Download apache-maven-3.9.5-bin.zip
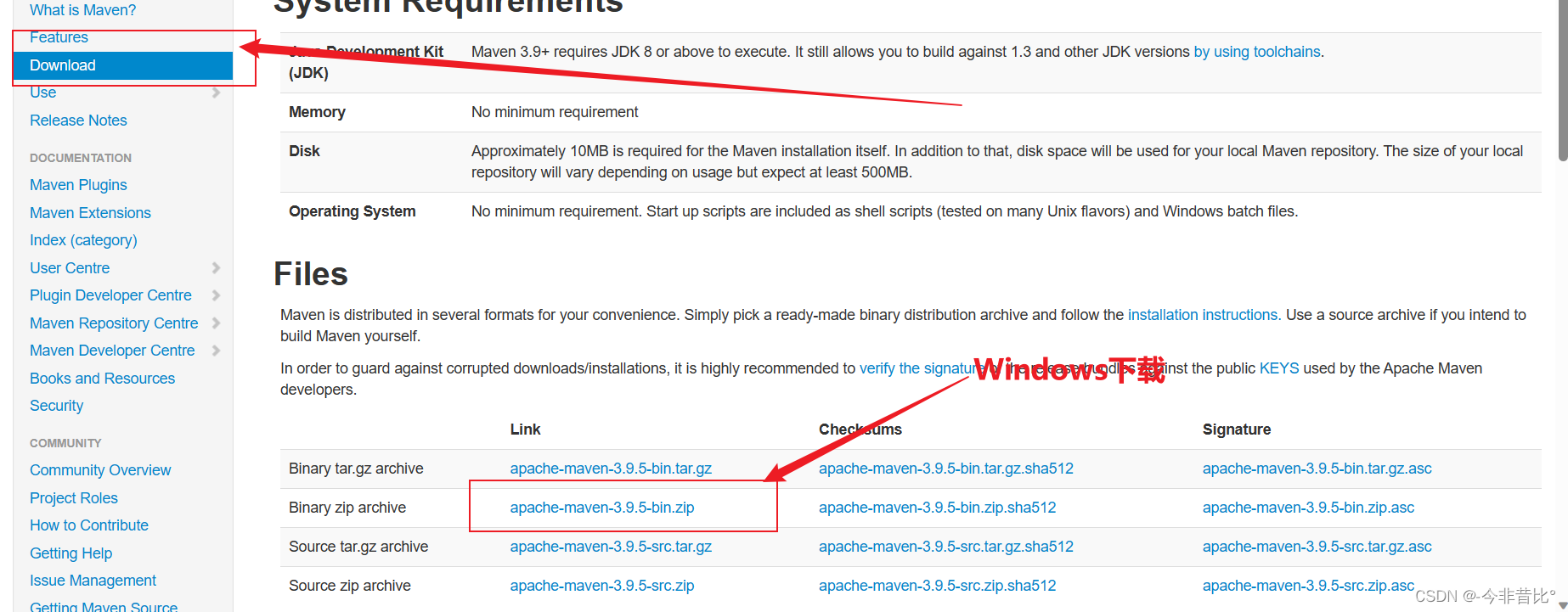This screenshot has width=1568, height=612. (x=602, y=508)
